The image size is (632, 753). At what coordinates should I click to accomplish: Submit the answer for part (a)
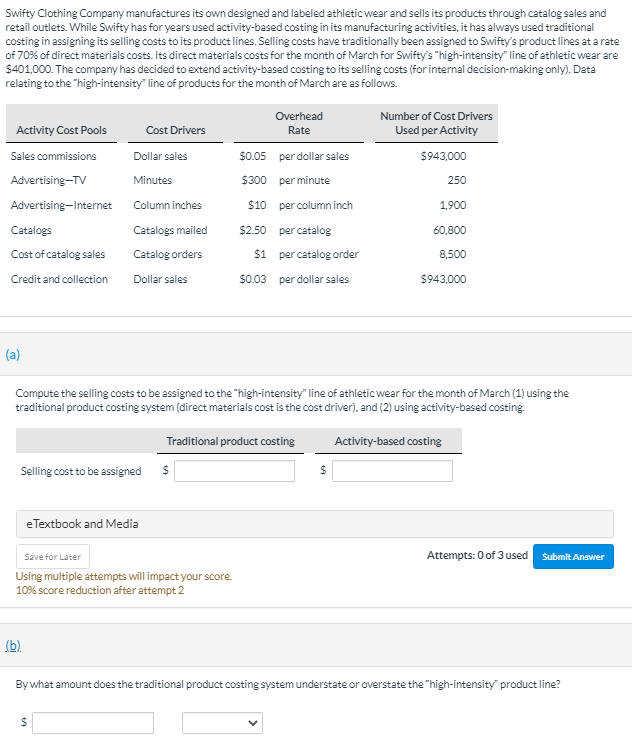(573, 557)
